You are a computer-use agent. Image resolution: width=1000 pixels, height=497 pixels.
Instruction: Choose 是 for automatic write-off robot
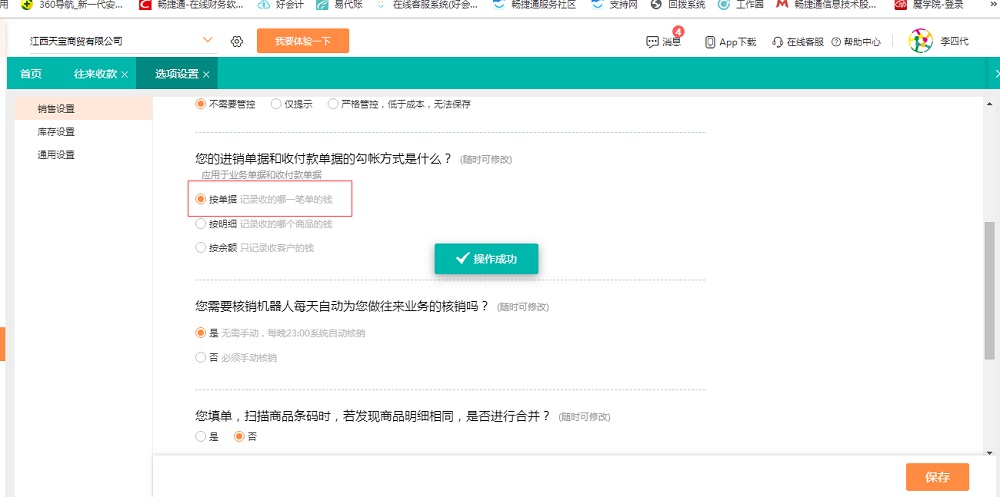tap(200, 333)
